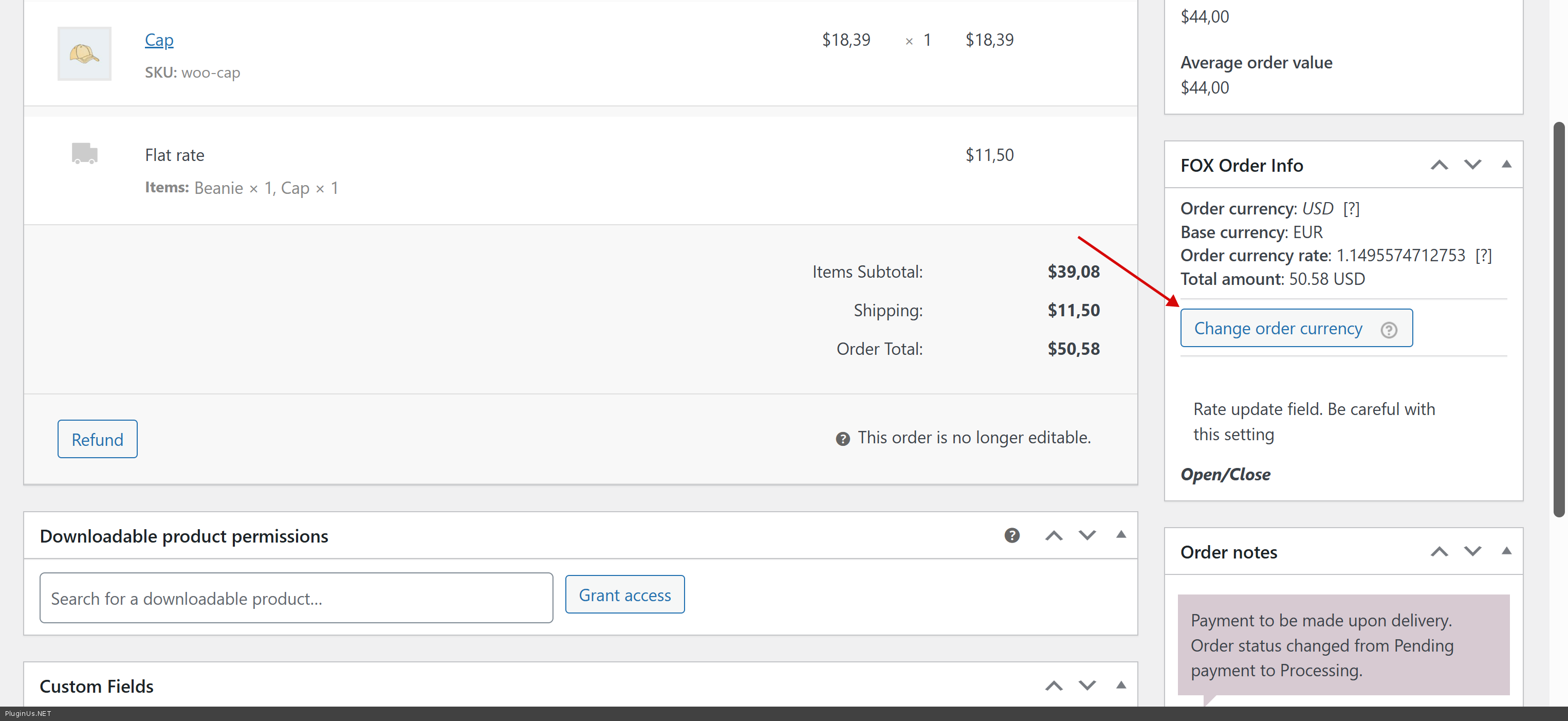Click help icon inside Change order currency
Screen dimensions: 1568x721
pos(1389,330)
